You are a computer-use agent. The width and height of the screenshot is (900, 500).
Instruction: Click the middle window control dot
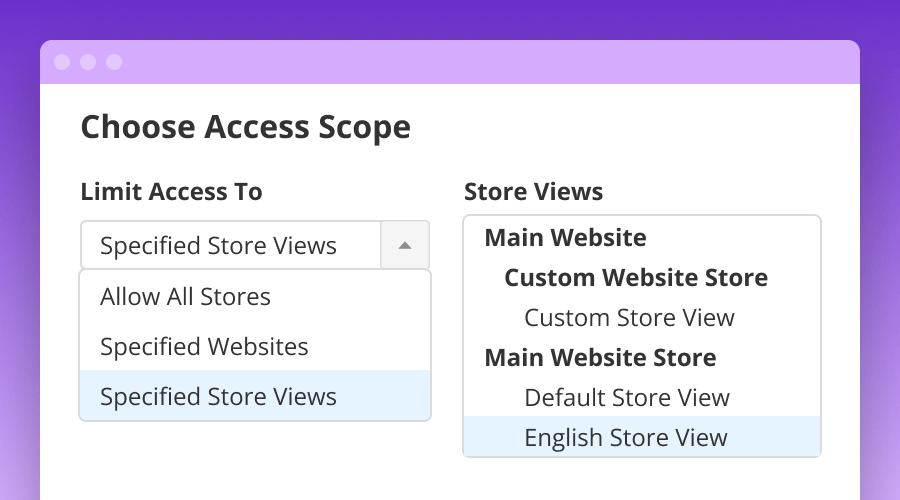(x=88, y=62)
